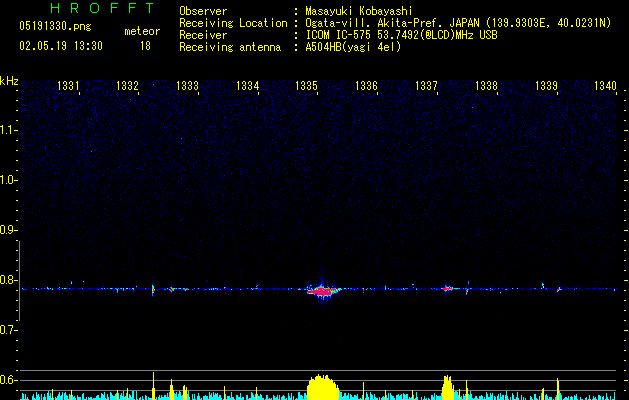Click the 1338 time marker

pyautogui.click(x=486, y=86)
